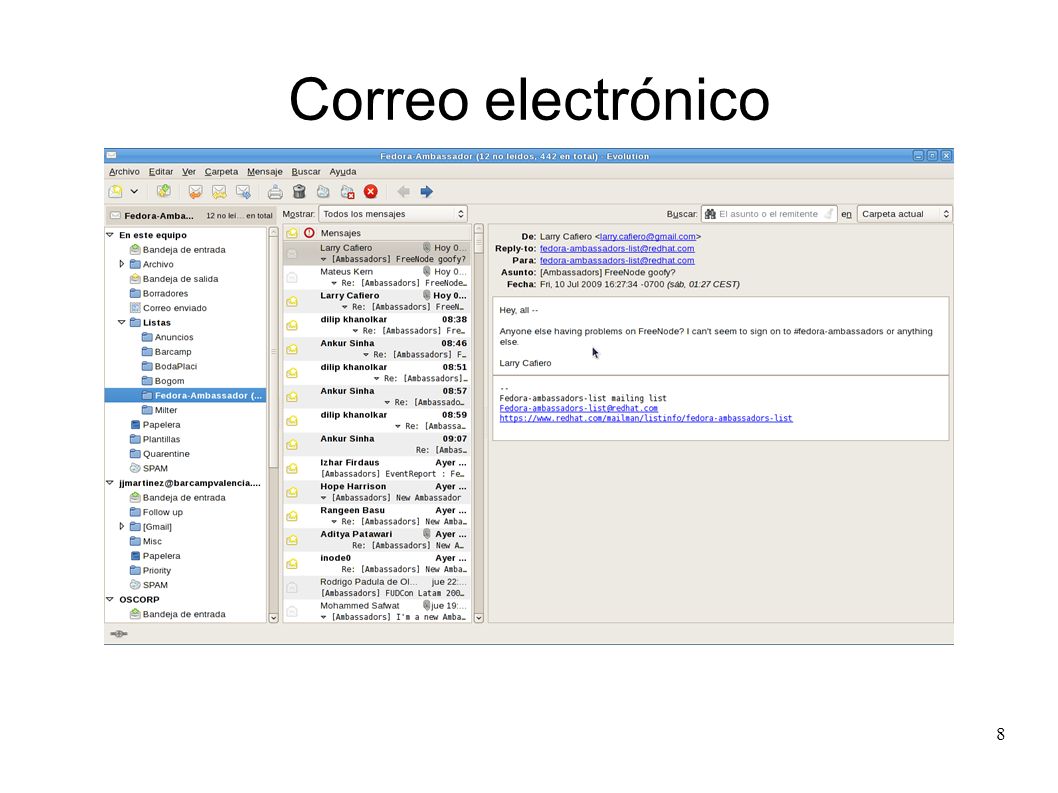Open the redhat.com mailman listinfo URL
Screen dimensions: 1058x793
pyautogui.click(x=646, y=418)
